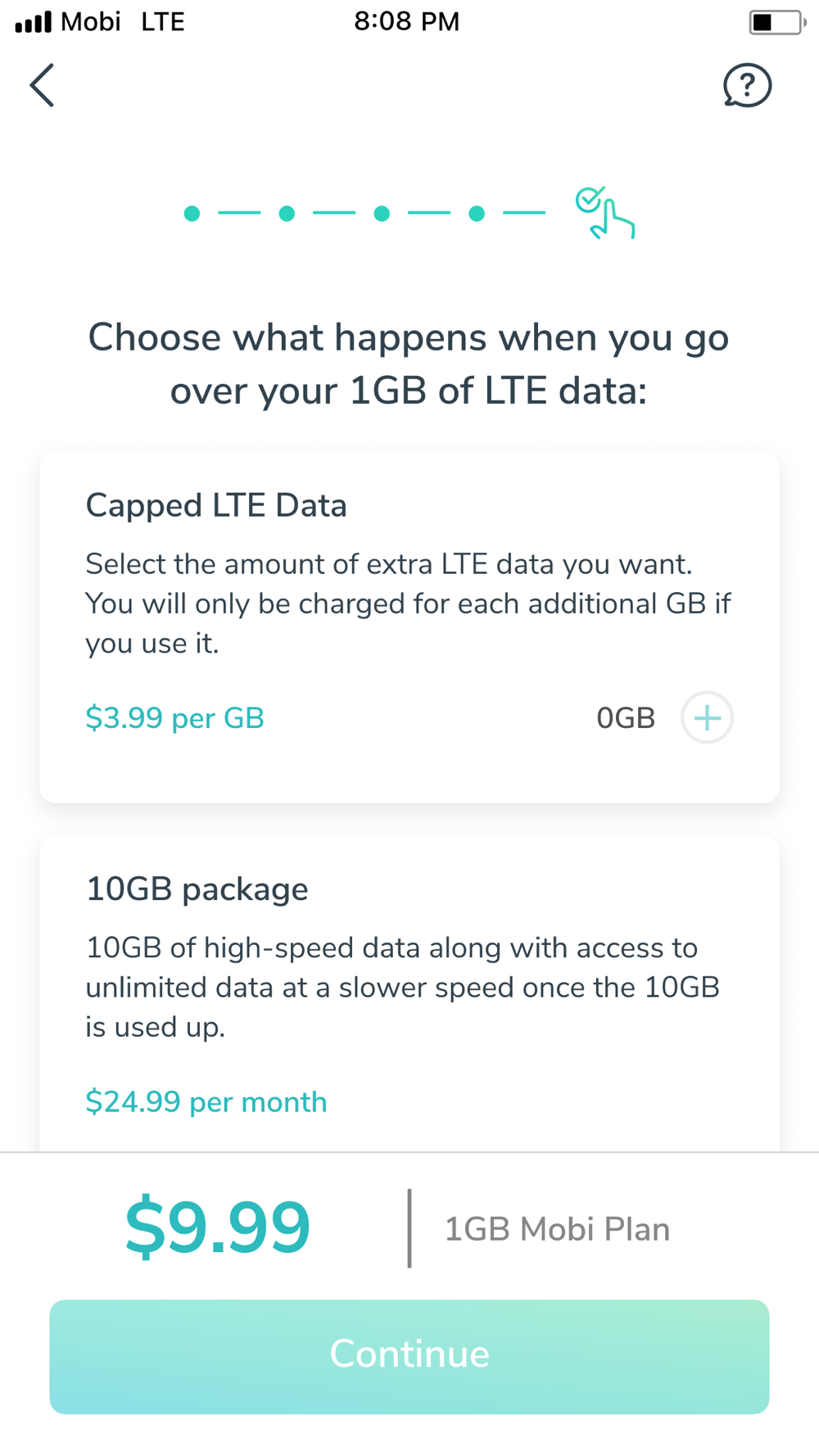Tap the plus icon to add extra GB
The height and width of the screenshot is (1456, 819).
(x=707, y=717)
